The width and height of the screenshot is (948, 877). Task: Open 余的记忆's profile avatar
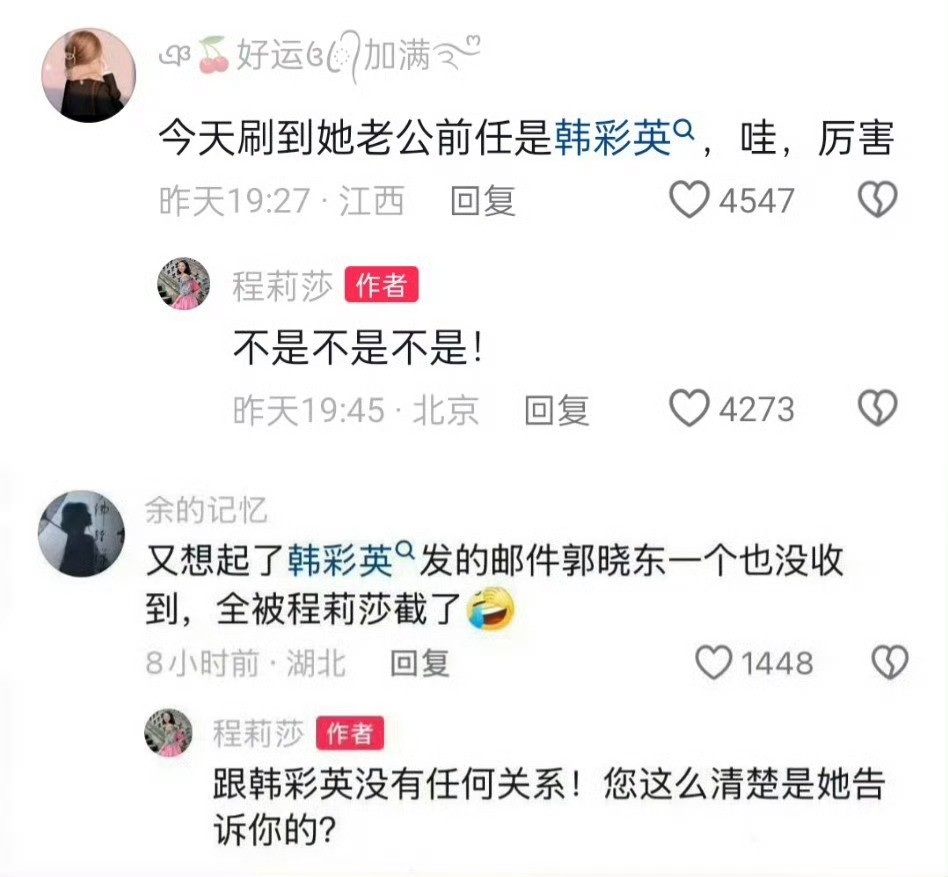click(x=82, y=534)
